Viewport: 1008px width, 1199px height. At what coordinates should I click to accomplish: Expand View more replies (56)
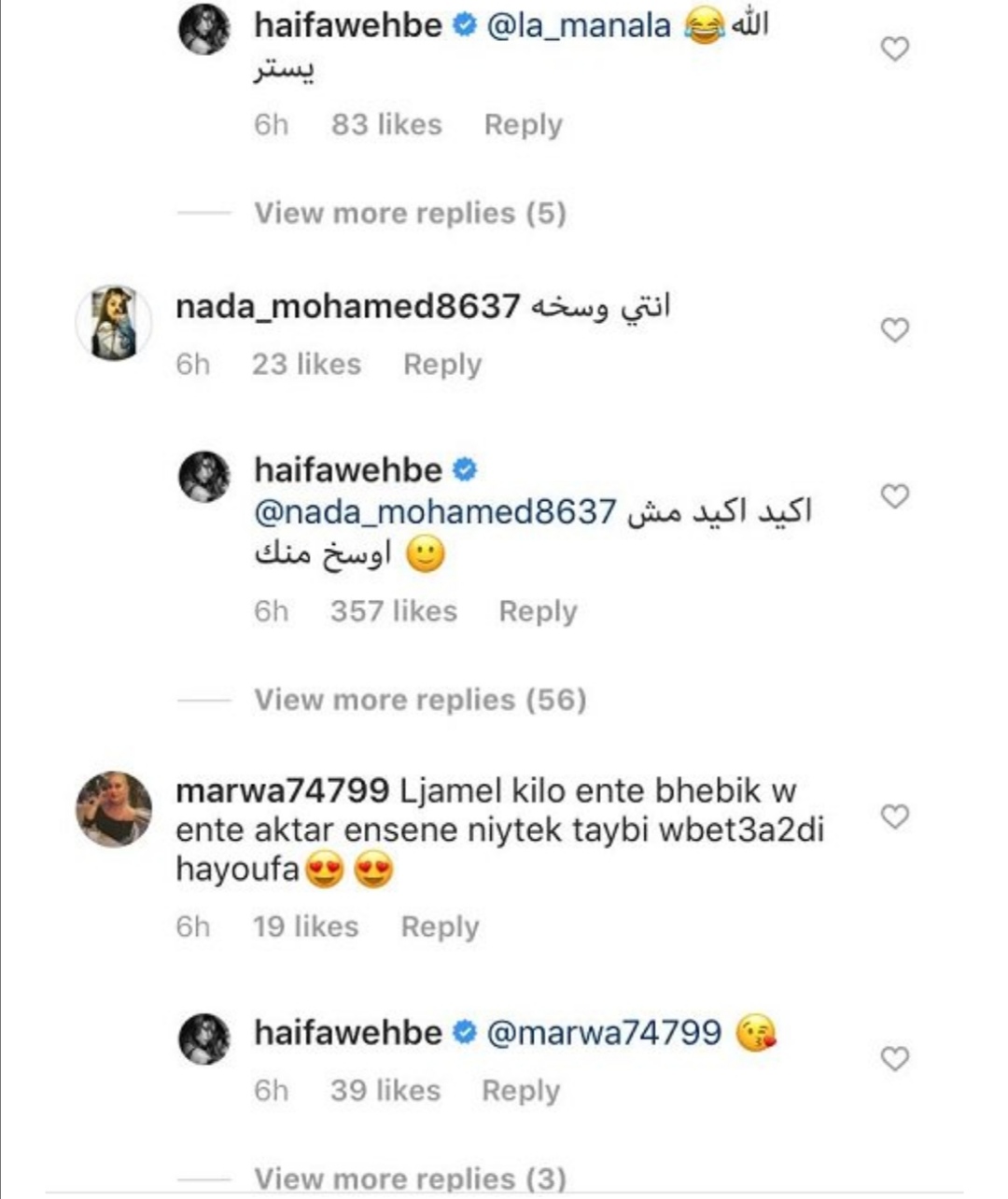[x=420, y=700]
